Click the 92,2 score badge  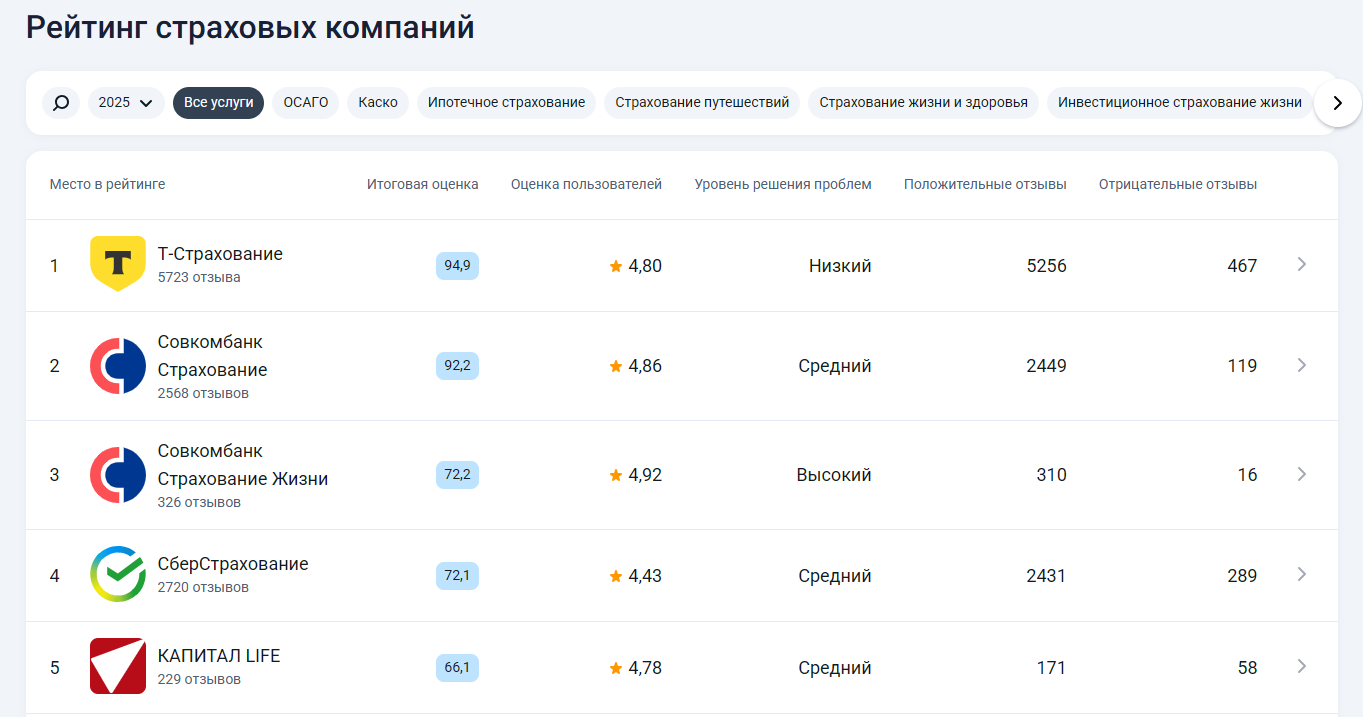coord(457,366)
